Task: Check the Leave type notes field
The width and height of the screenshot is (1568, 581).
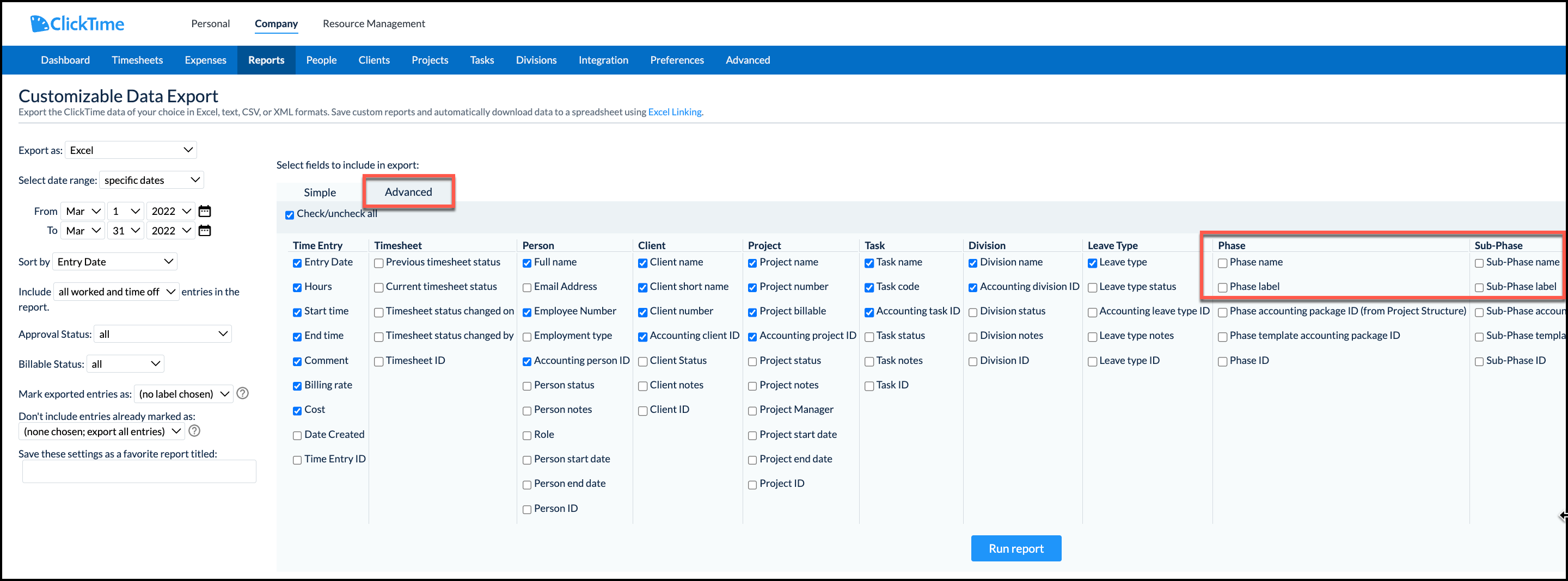Action: pos(1093,337)
